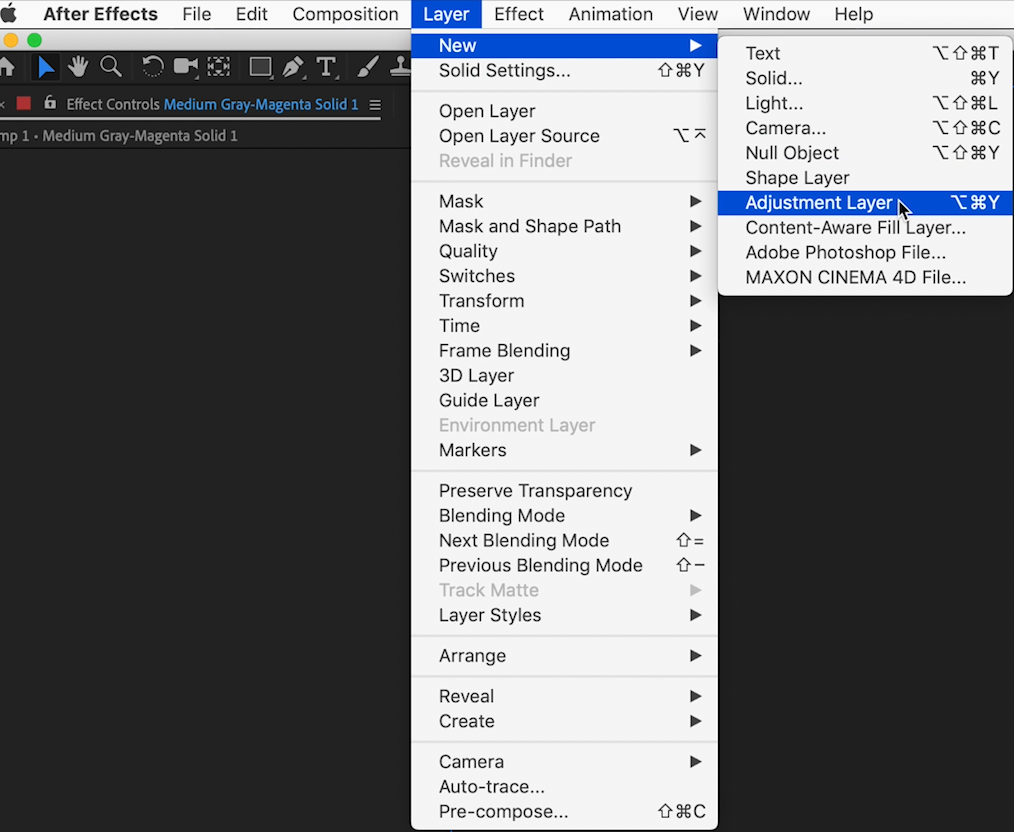The image size is (1014, 832).
Task: Open the Effect Controls panel menu
Action: tap(375, 105)
